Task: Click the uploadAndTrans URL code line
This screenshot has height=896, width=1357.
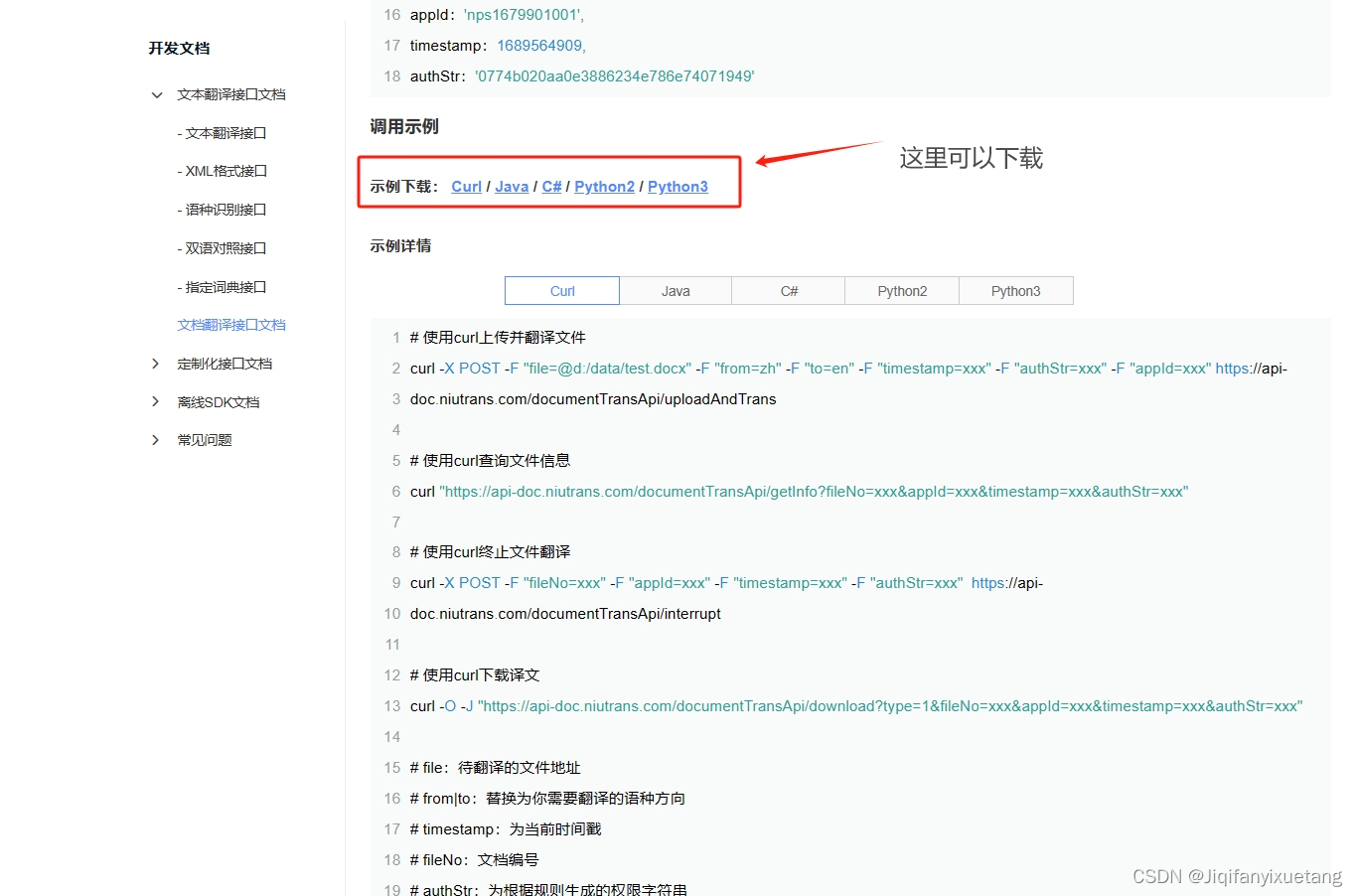Action: (593, 399)
